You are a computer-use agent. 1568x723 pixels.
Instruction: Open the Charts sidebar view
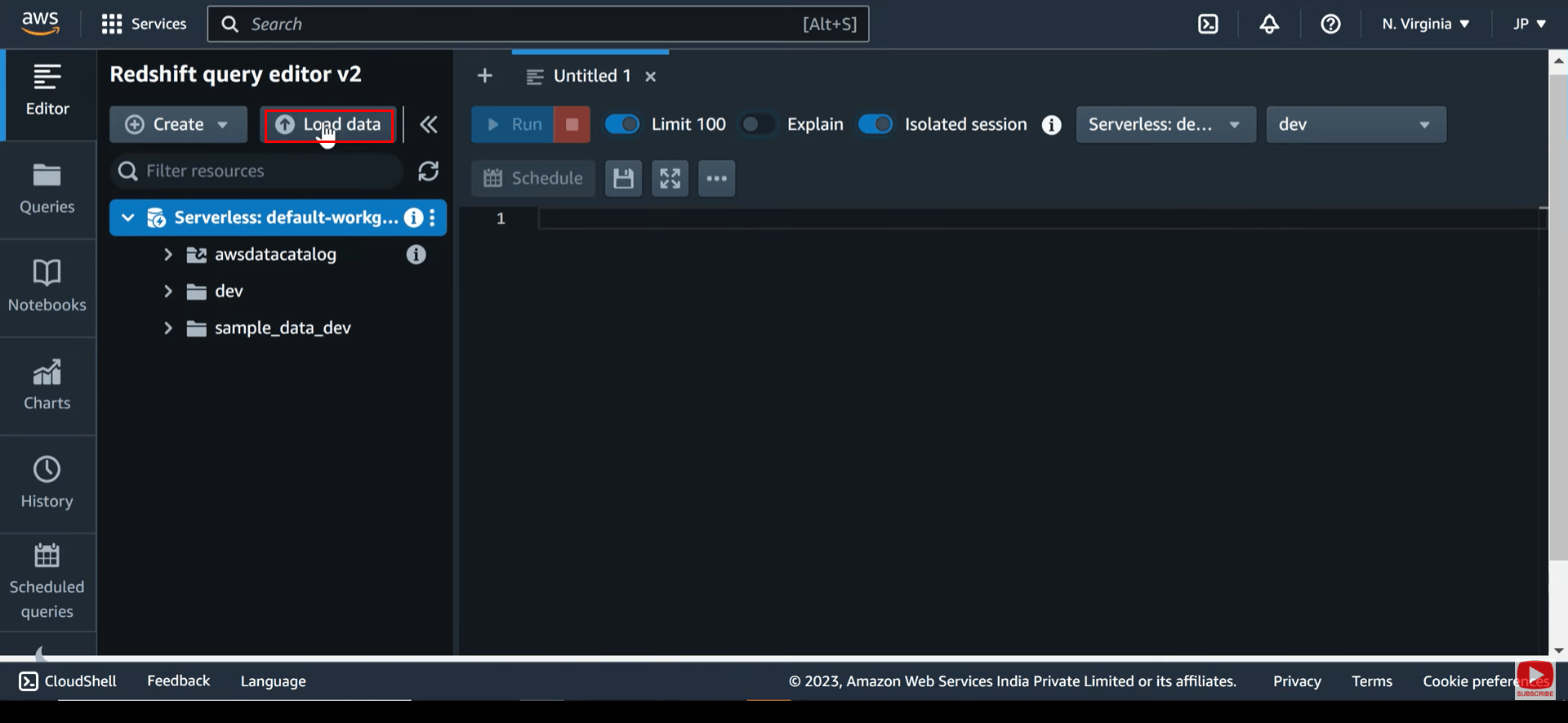47,386
